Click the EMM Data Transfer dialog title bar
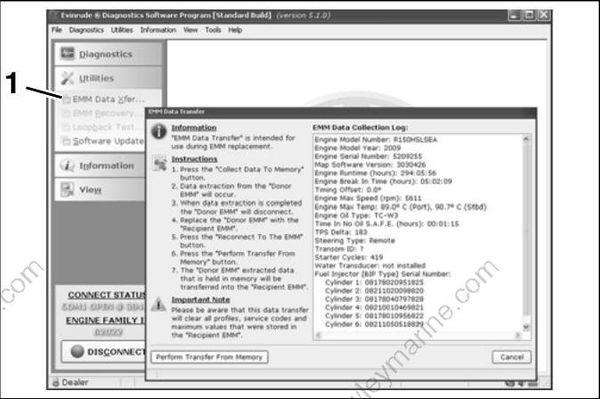 click(341, 112)
